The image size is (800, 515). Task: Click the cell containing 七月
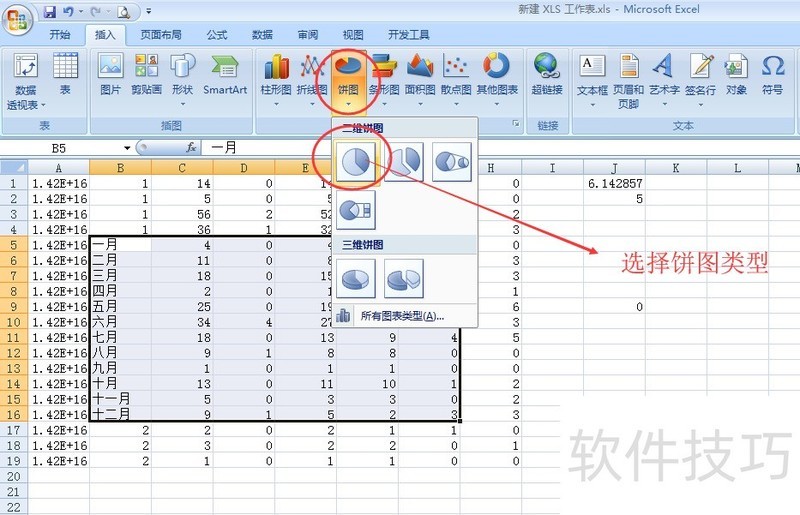click(x=120, y=337)
